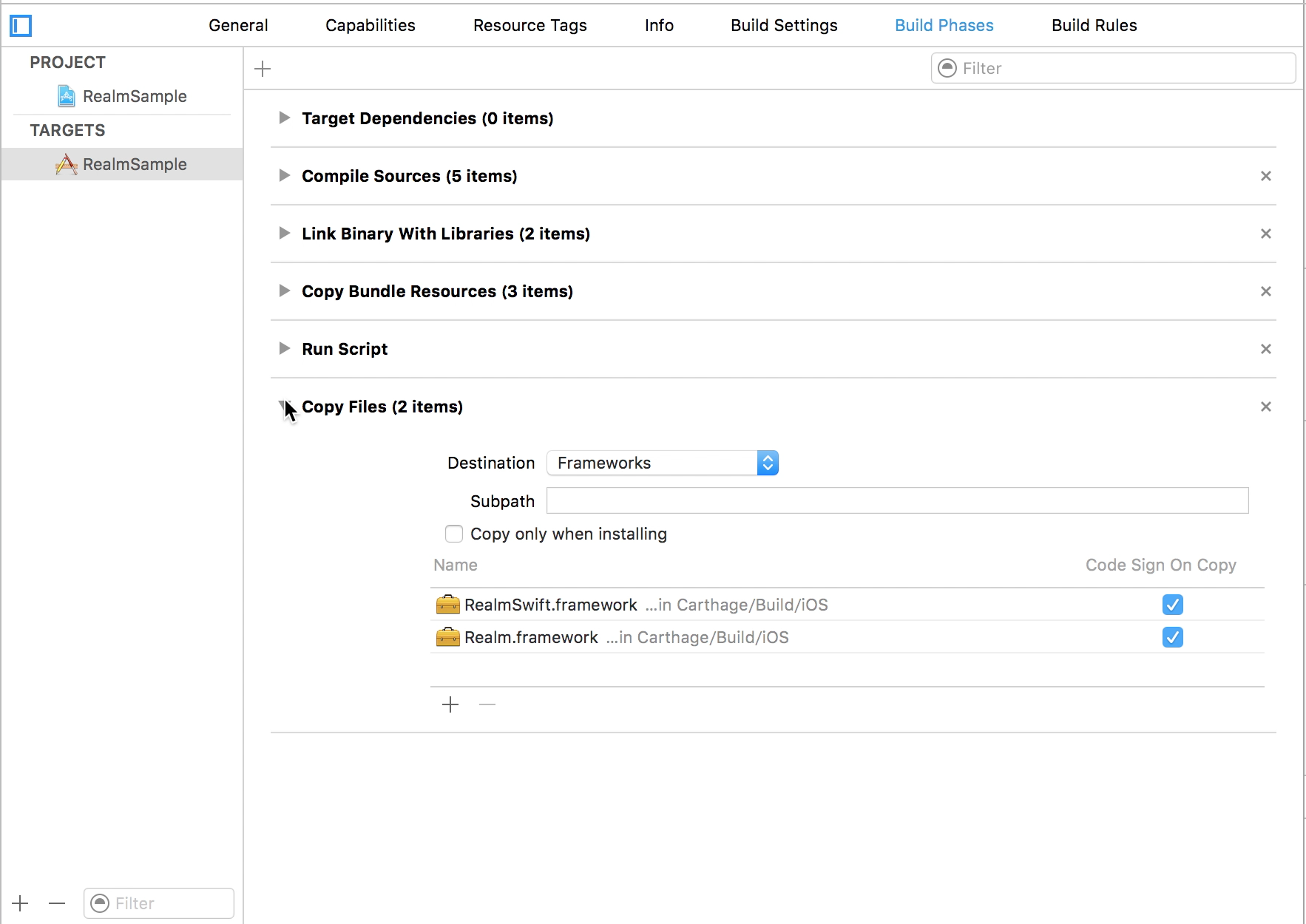Open the Resource Tags tab

pyautogui.click(x=530, y=26)
